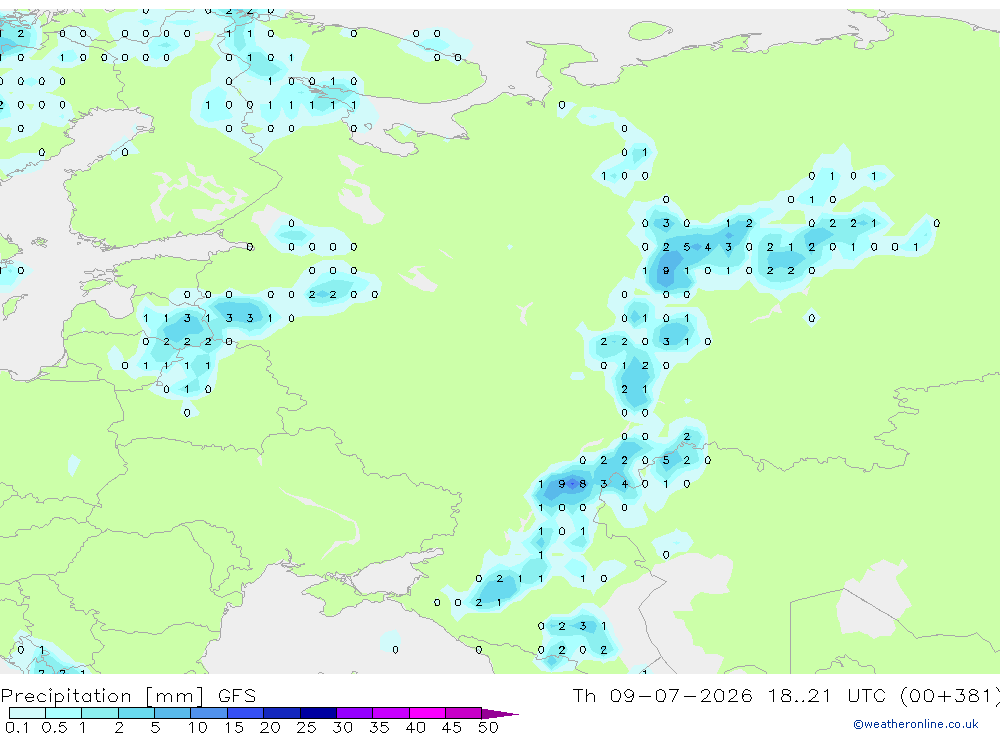The height and width of the screenshot is (733, 1000).
Task: Click the '0.1' legend scale label
Action: tap(17, 727)
